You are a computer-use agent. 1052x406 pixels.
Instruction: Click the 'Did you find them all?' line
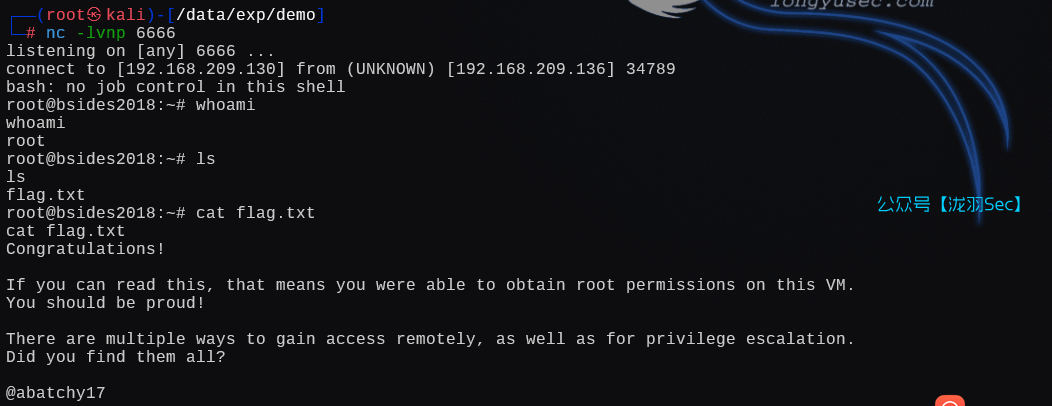(115, 357)
